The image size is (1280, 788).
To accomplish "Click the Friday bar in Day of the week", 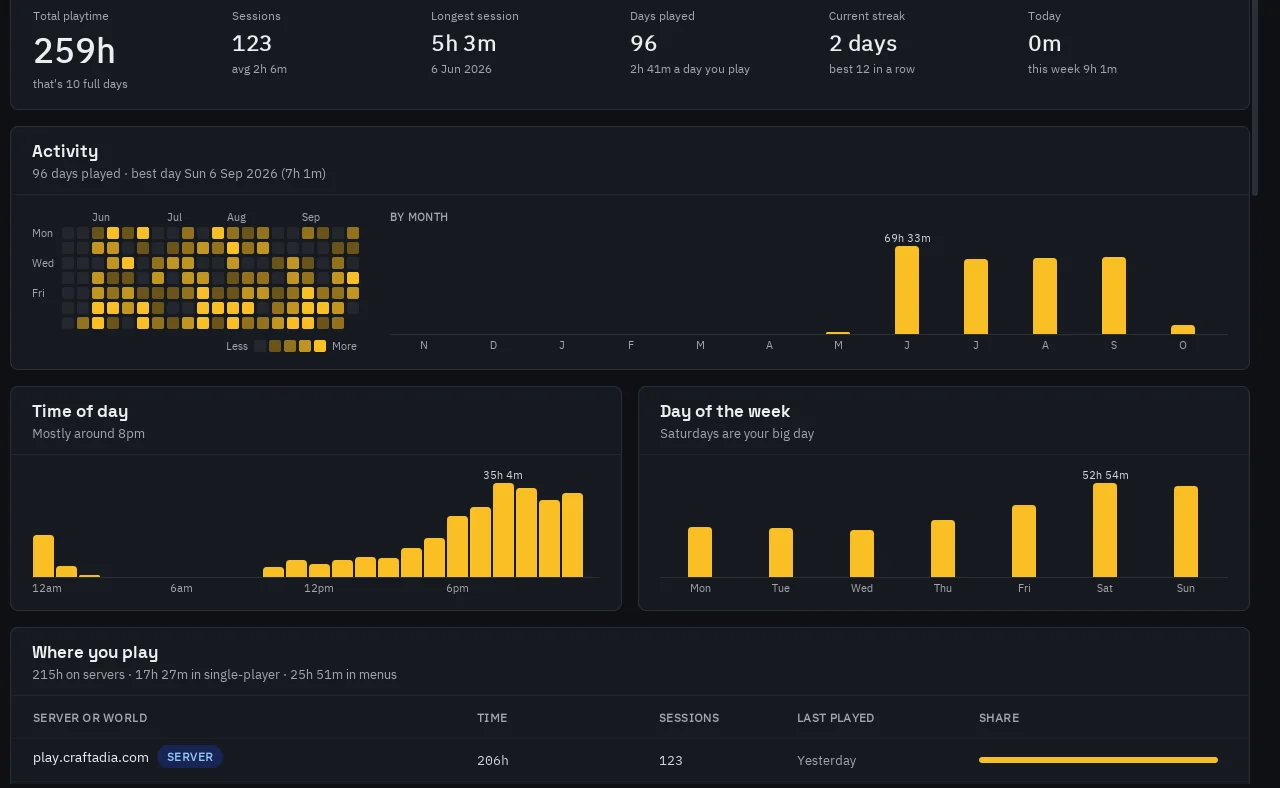I will click(1024, 541).
